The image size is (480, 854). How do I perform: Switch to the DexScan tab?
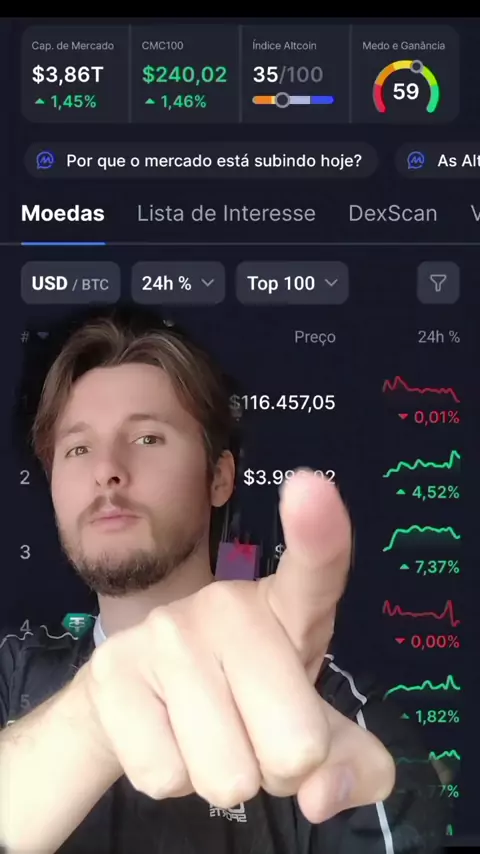click(393, 214)
